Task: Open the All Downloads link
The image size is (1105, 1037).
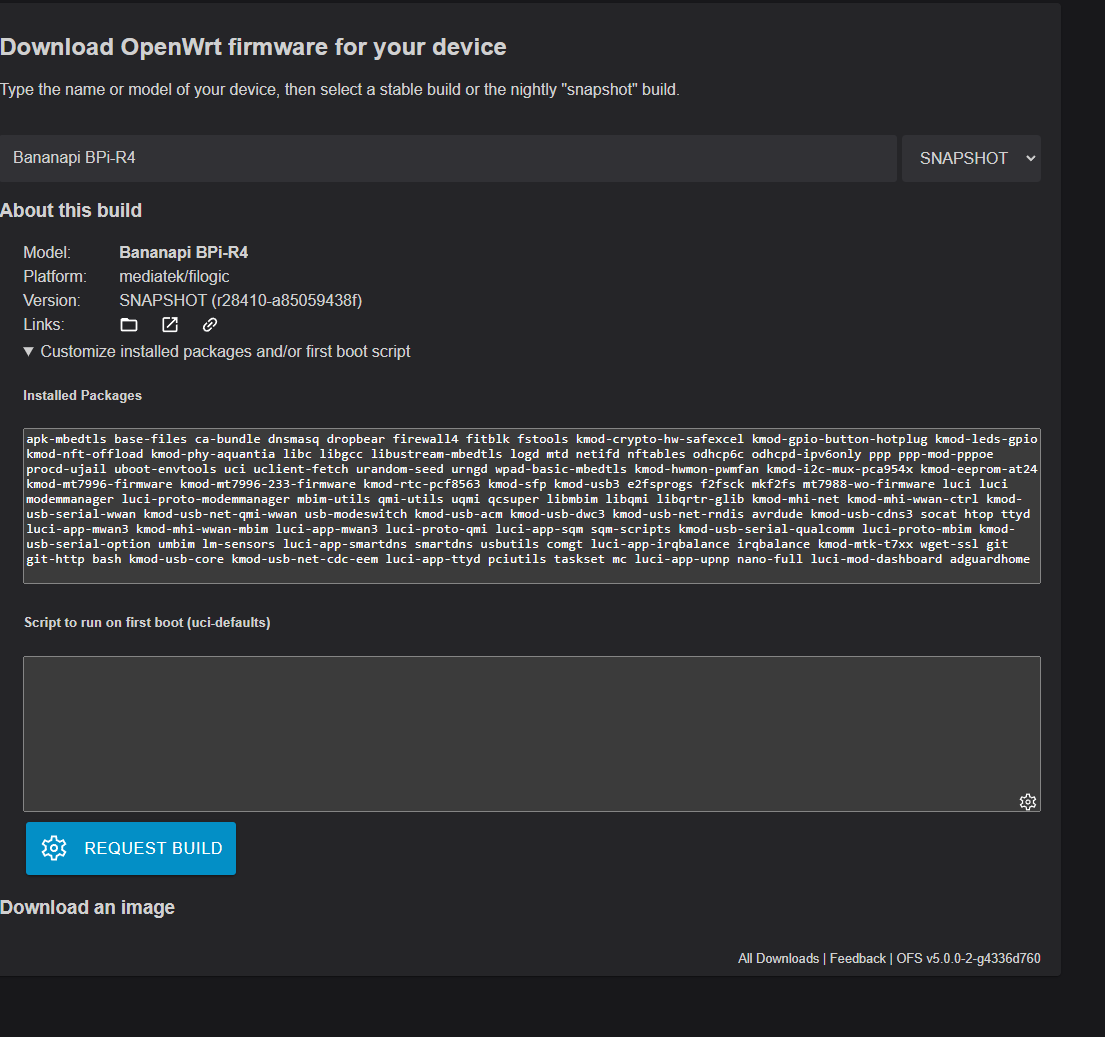Action: [x=778, y=958]
